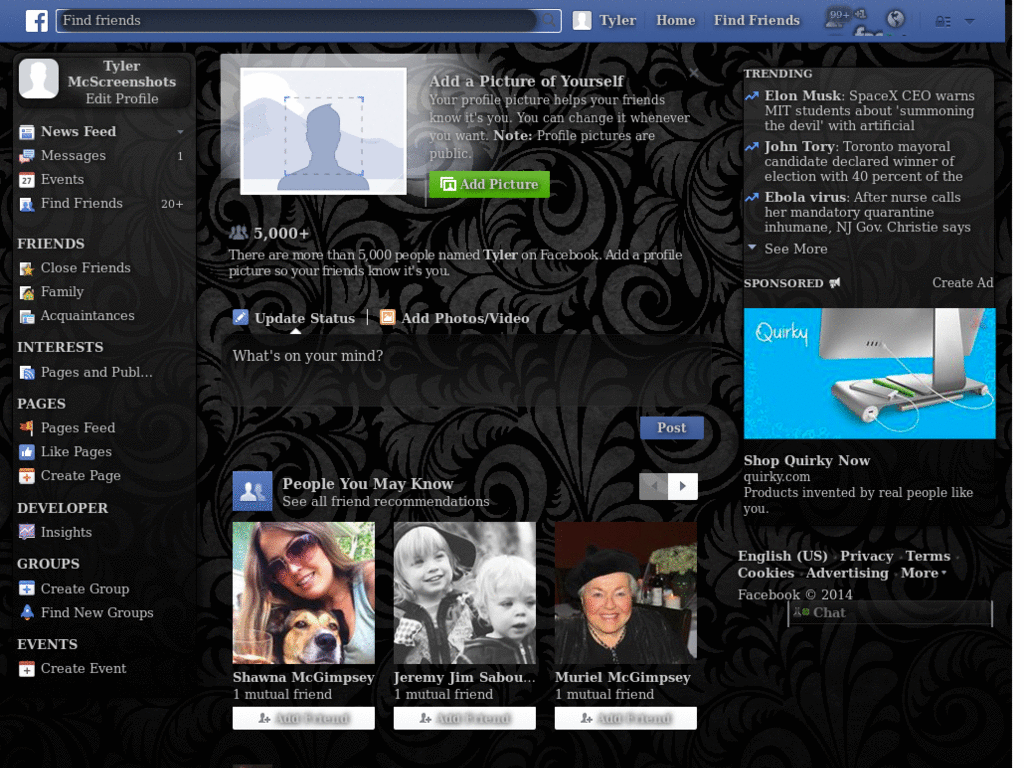Click the sponsored megaphone icon
The width and height of the screenshot is (1024, 768).
point(835,283)
